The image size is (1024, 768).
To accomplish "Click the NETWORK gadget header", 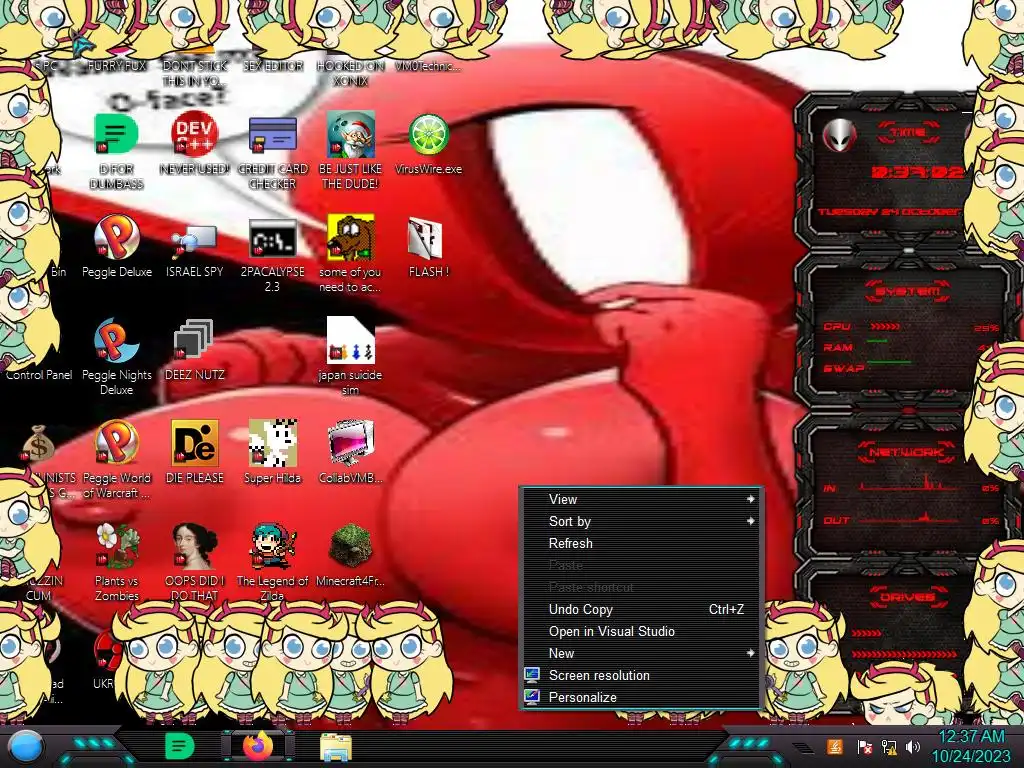I will coord(908,452).
